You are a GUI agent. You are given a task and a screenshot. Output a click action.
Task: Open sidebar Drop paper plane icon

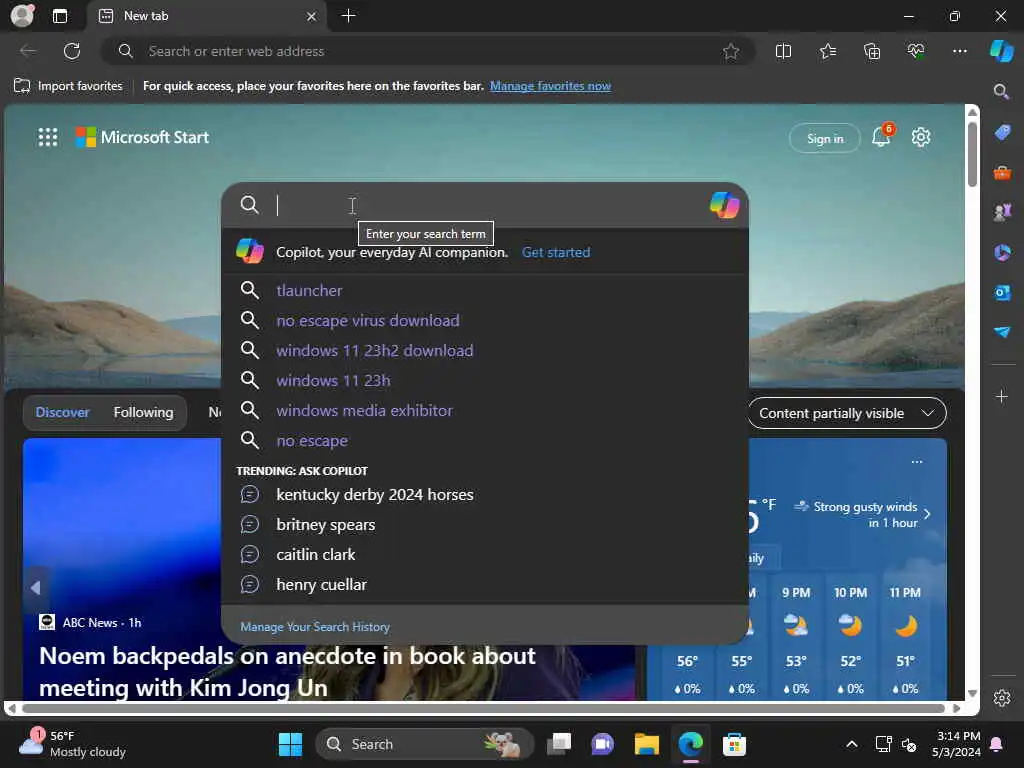click(1002, 332)
